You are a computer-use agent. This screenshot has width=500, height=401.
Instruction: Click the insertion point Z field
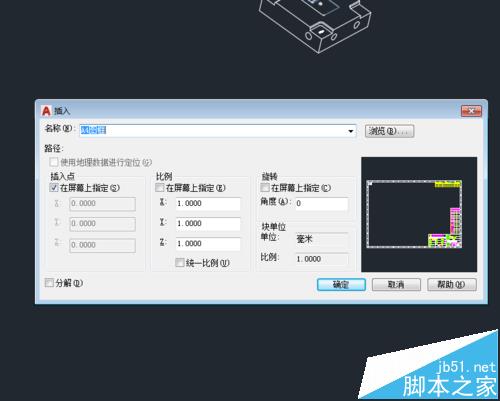coord(103,245)
